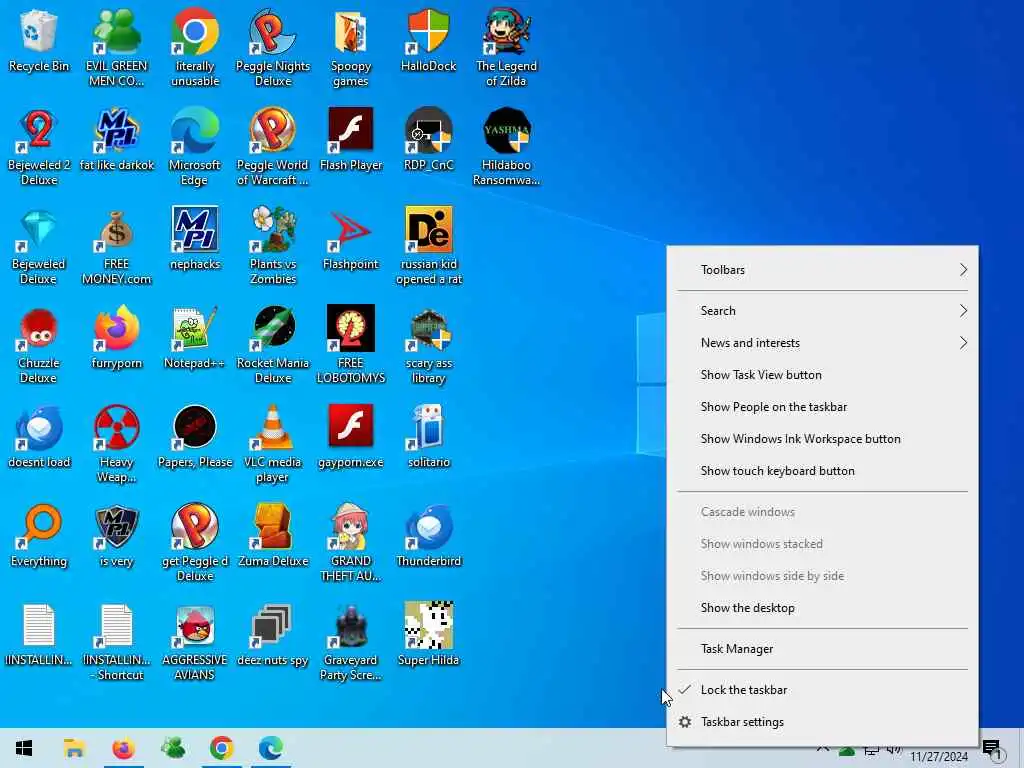Expand the Toolbars submenu
This screenshot has height=768, width=1024.
(x=822, y=270)
